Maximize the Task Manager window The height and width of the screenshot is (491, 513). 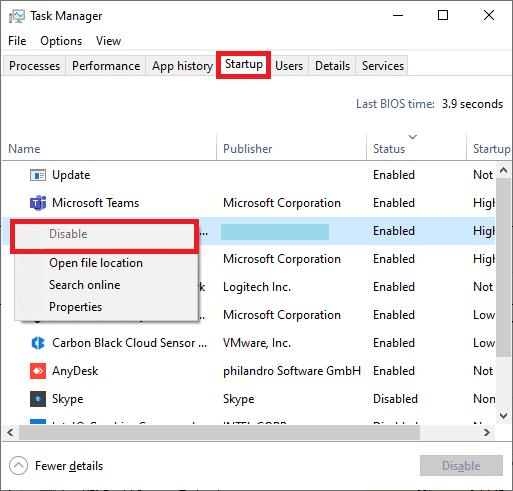coord(443,15)
